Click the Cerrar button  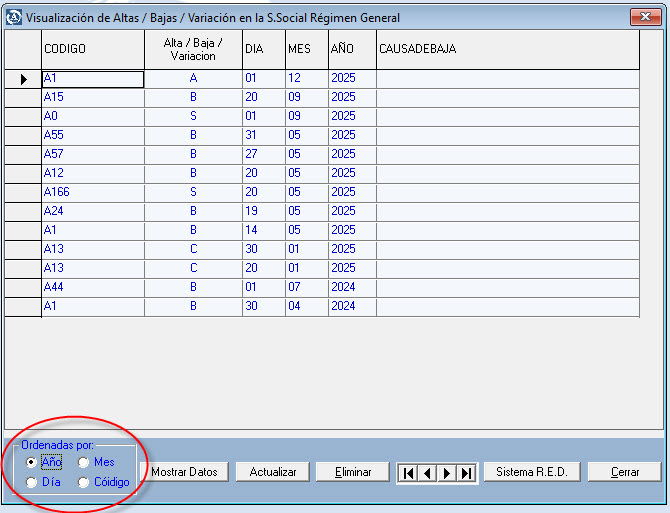click(624, 472)
